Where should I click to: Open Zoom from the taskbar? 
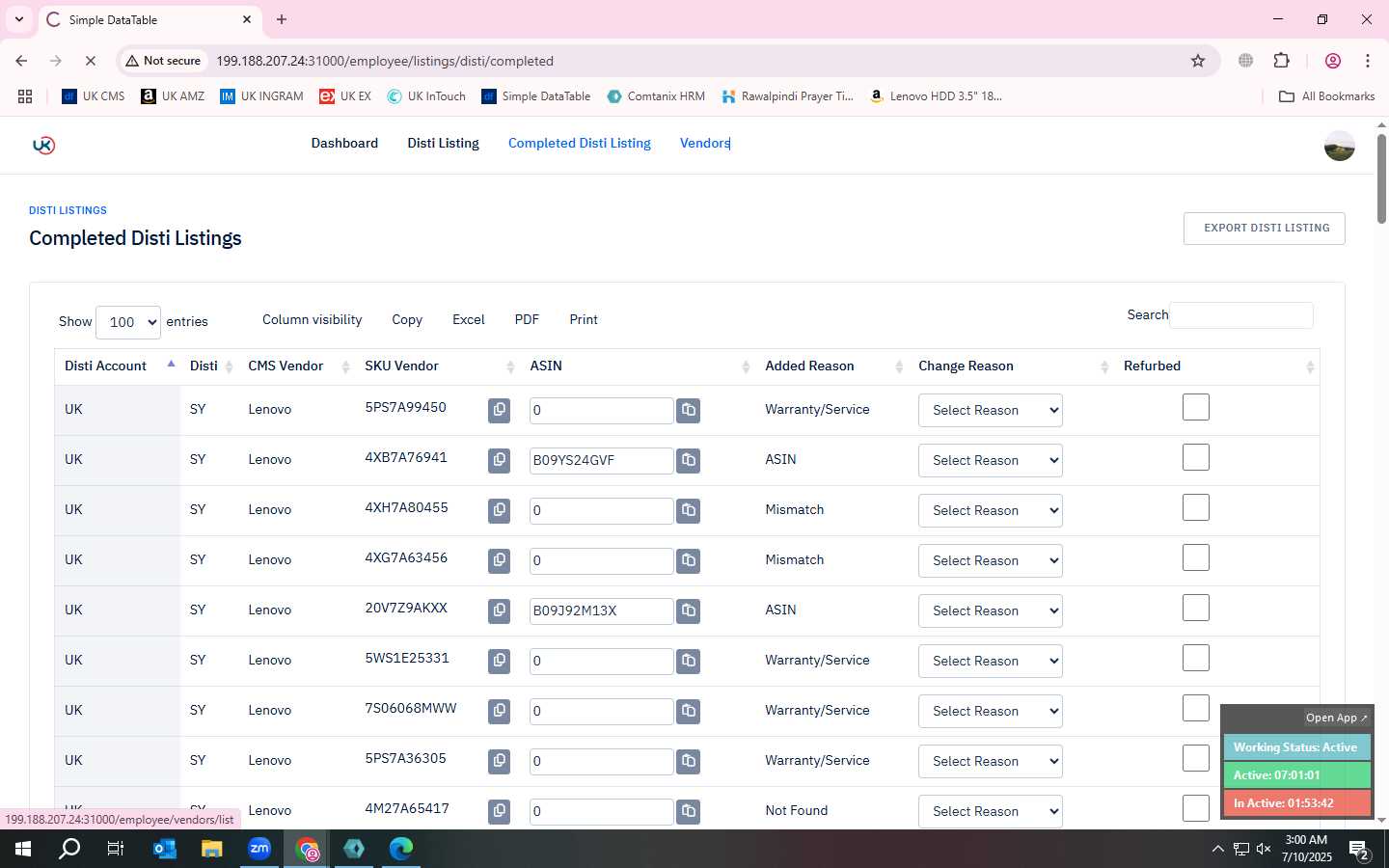coord(259,849)
